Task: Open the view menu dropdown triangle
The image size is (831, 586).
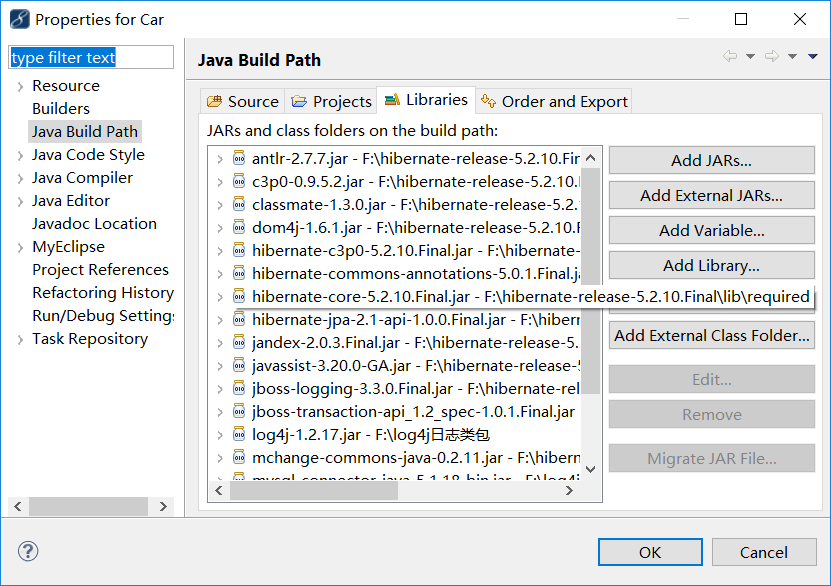Action: (812, 56)
